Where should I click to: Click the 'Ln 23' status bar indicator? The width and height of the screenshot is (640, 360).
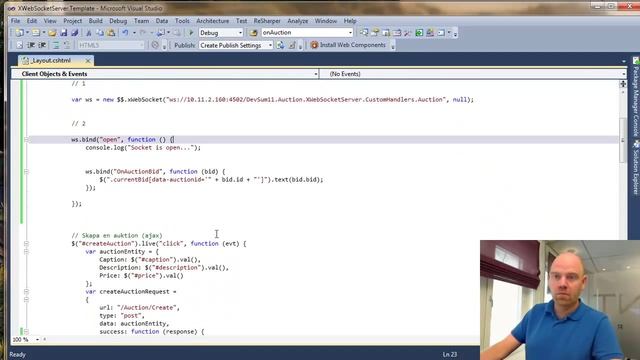[450, 355]
